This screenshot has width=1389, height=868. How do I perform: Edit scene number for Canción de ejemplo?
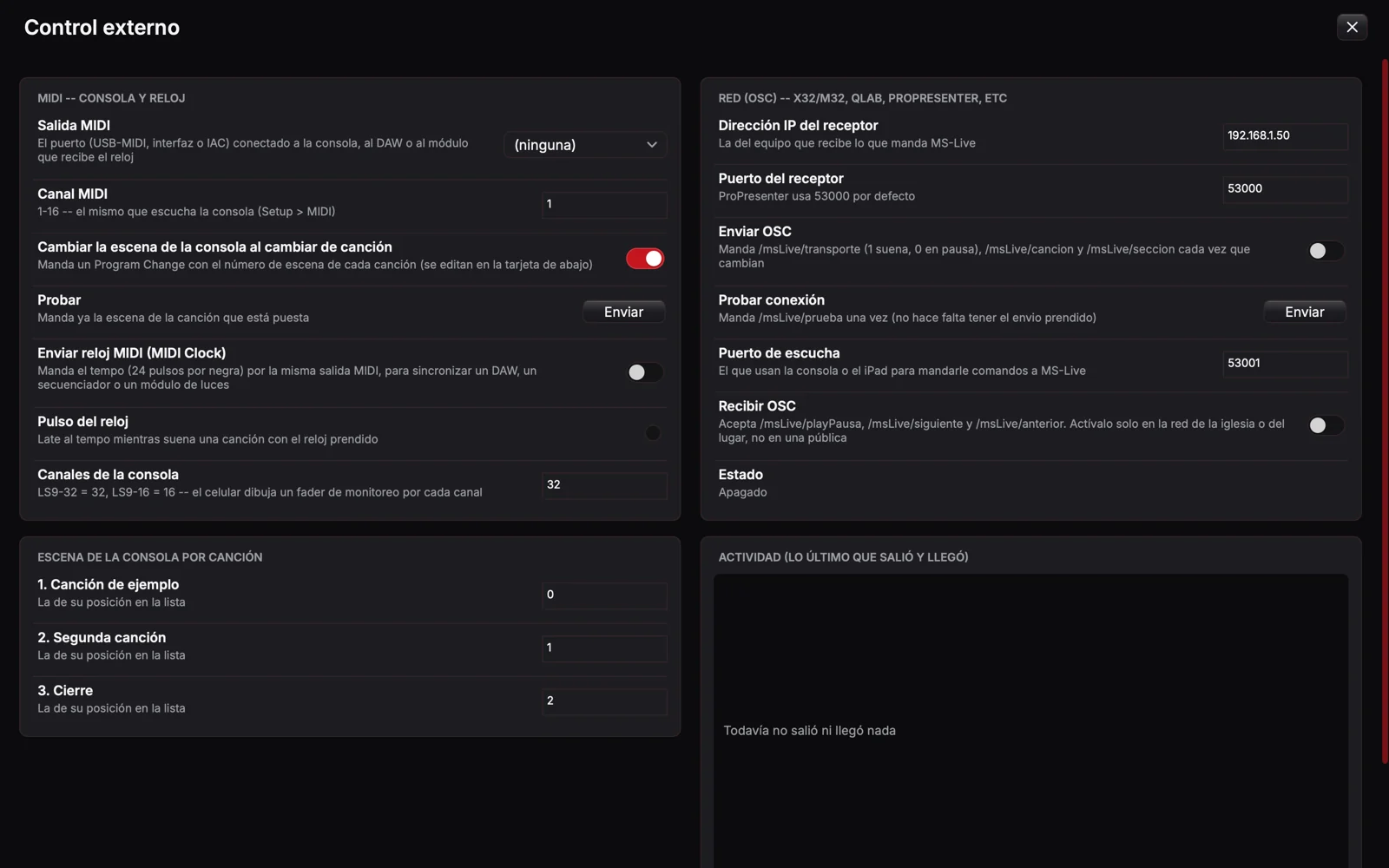[x=604, y=595]
